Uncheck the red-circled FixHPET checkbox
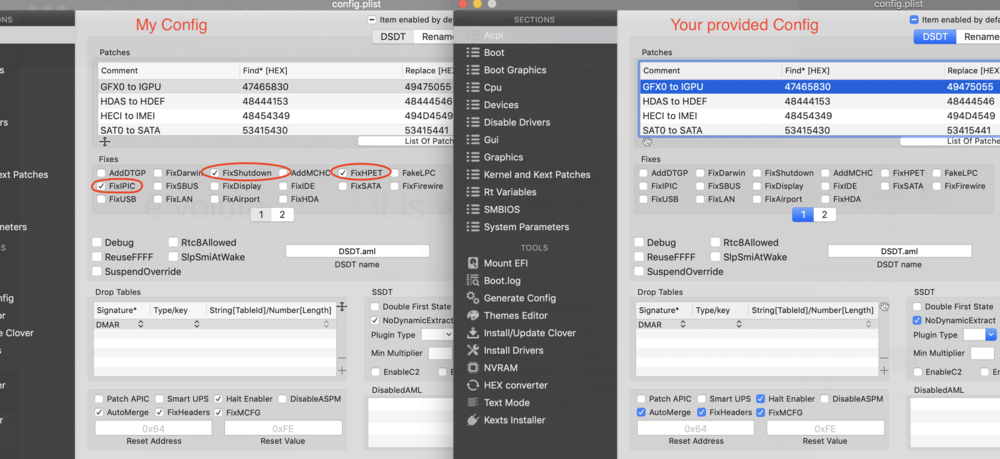This screenshot has height=459, width=1000. 343,173
